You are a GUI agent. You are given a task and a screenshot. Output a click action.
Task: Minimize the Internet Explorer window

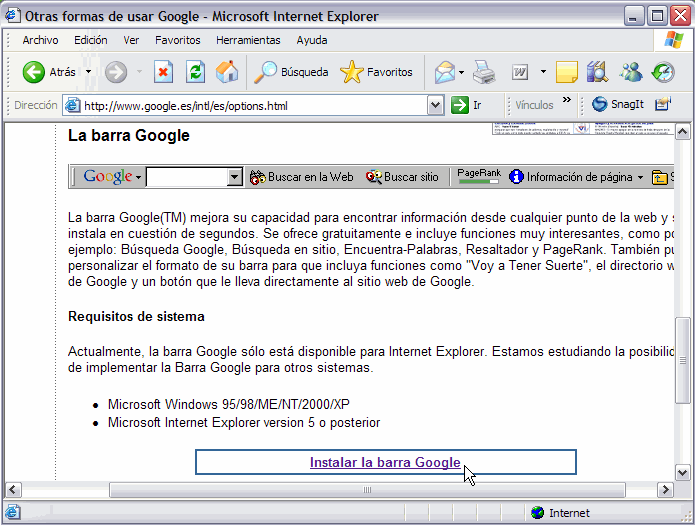pos(634,16)
